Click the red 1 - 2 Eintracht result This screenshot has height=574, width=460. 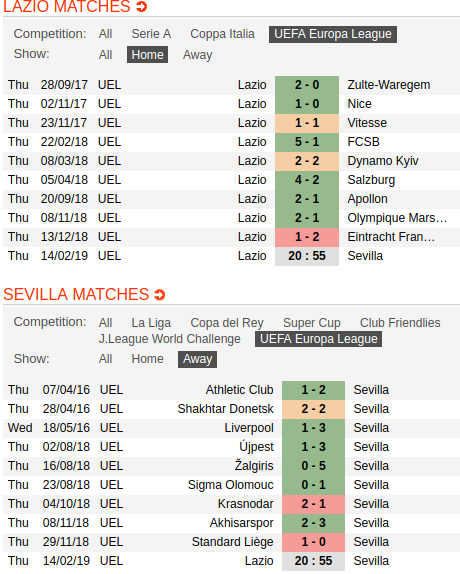click(307, 237)
